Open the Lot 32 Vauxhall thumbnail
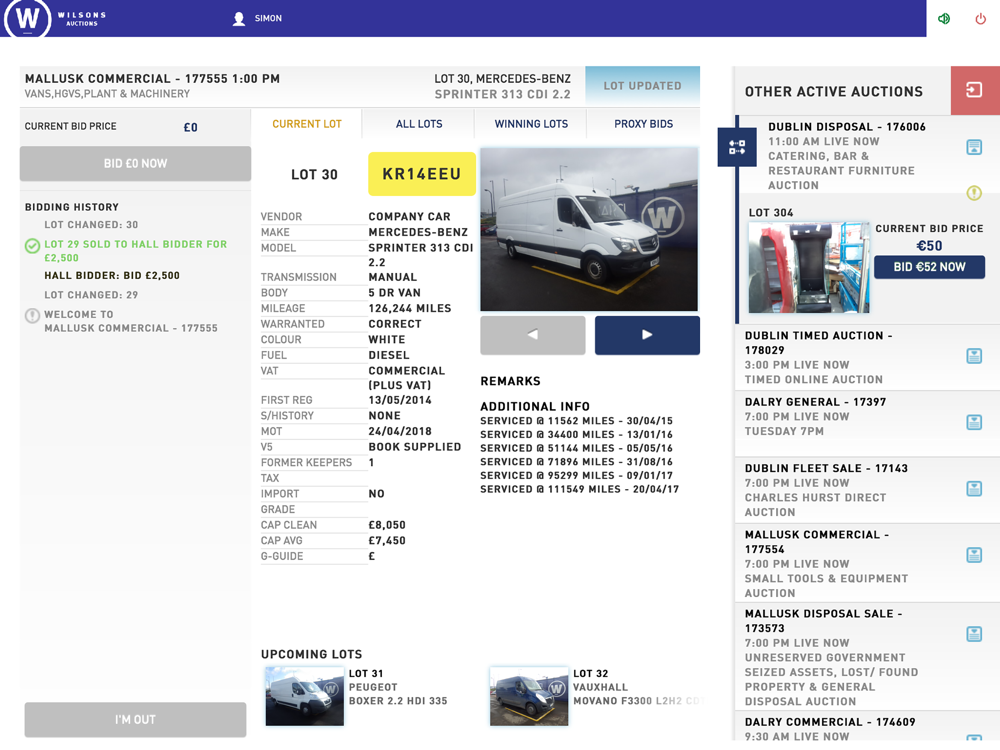The image size is (1000, 750). pyautogui.click(x=529, y=696)
